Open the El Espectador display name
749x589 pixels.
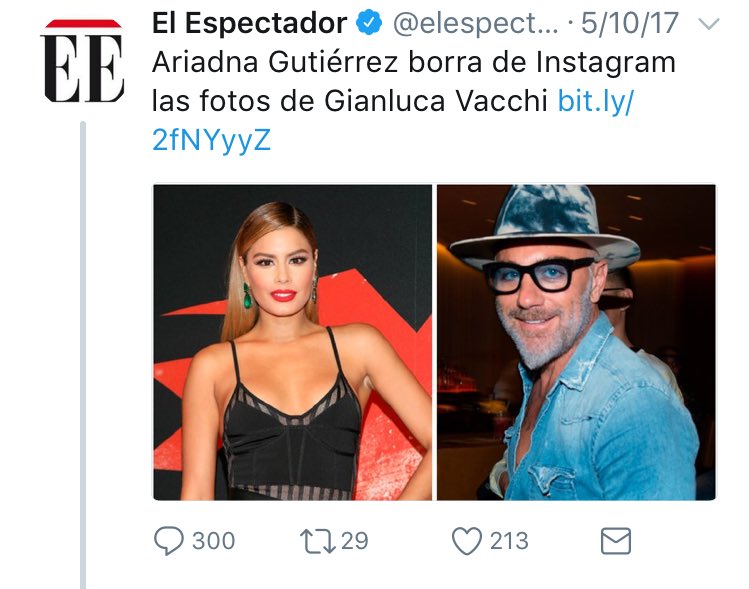point(249,23)
